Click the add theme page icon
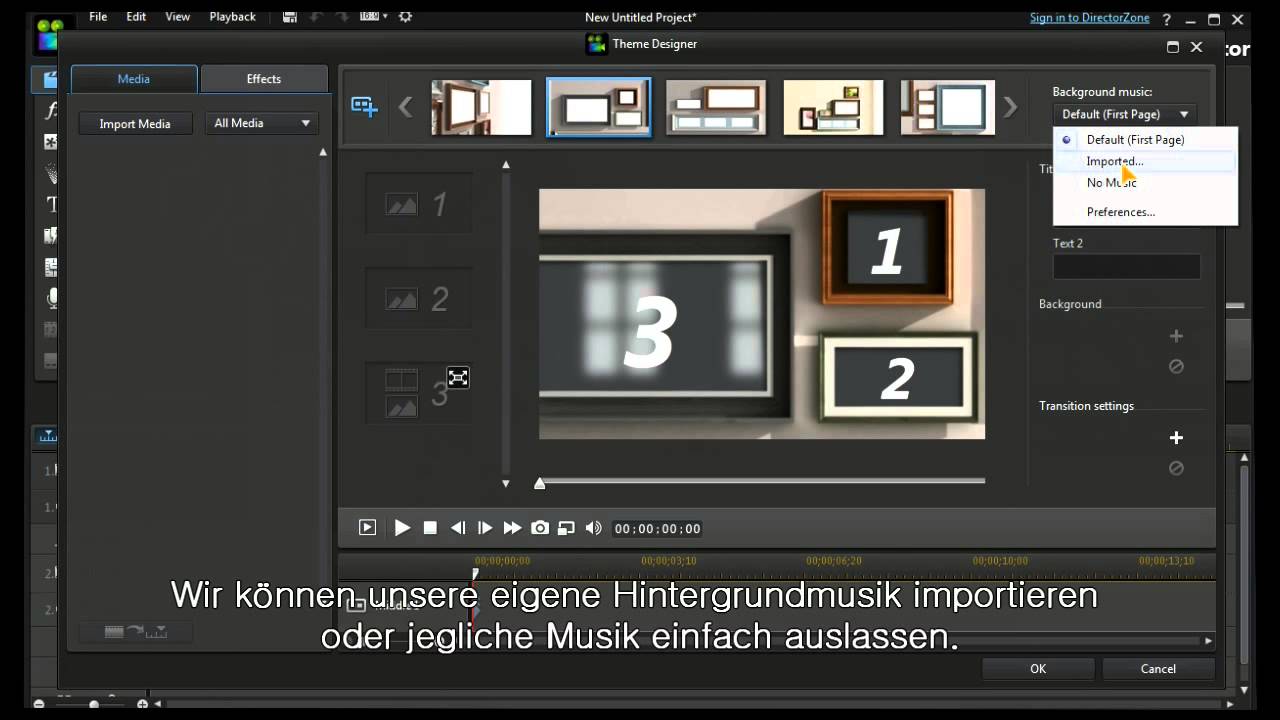Viewport: 1280px width, 720px height. [x=364, y=106]
